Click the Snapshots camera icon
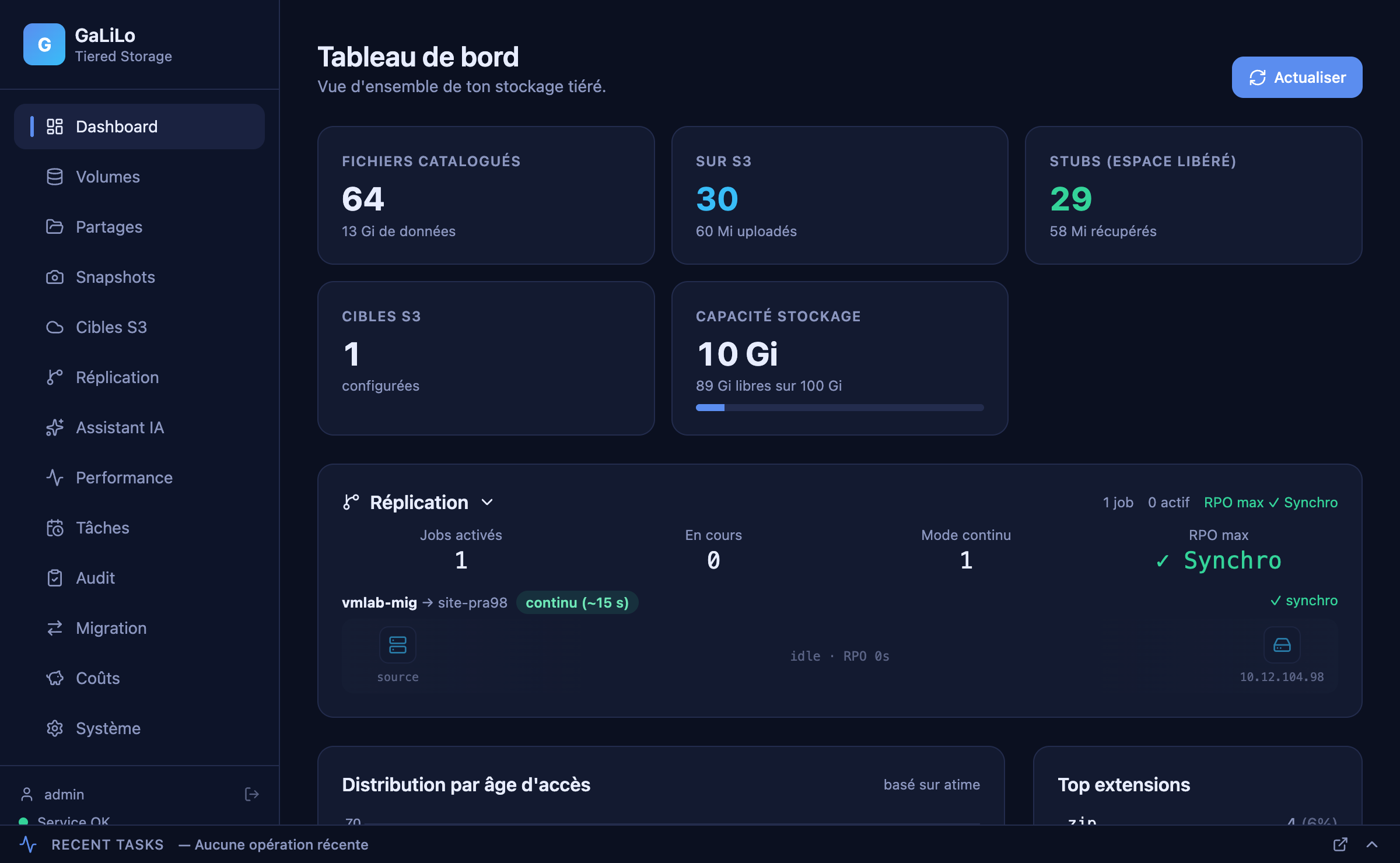This screenshot has height=863, width=1400. (x=55, y=277)
